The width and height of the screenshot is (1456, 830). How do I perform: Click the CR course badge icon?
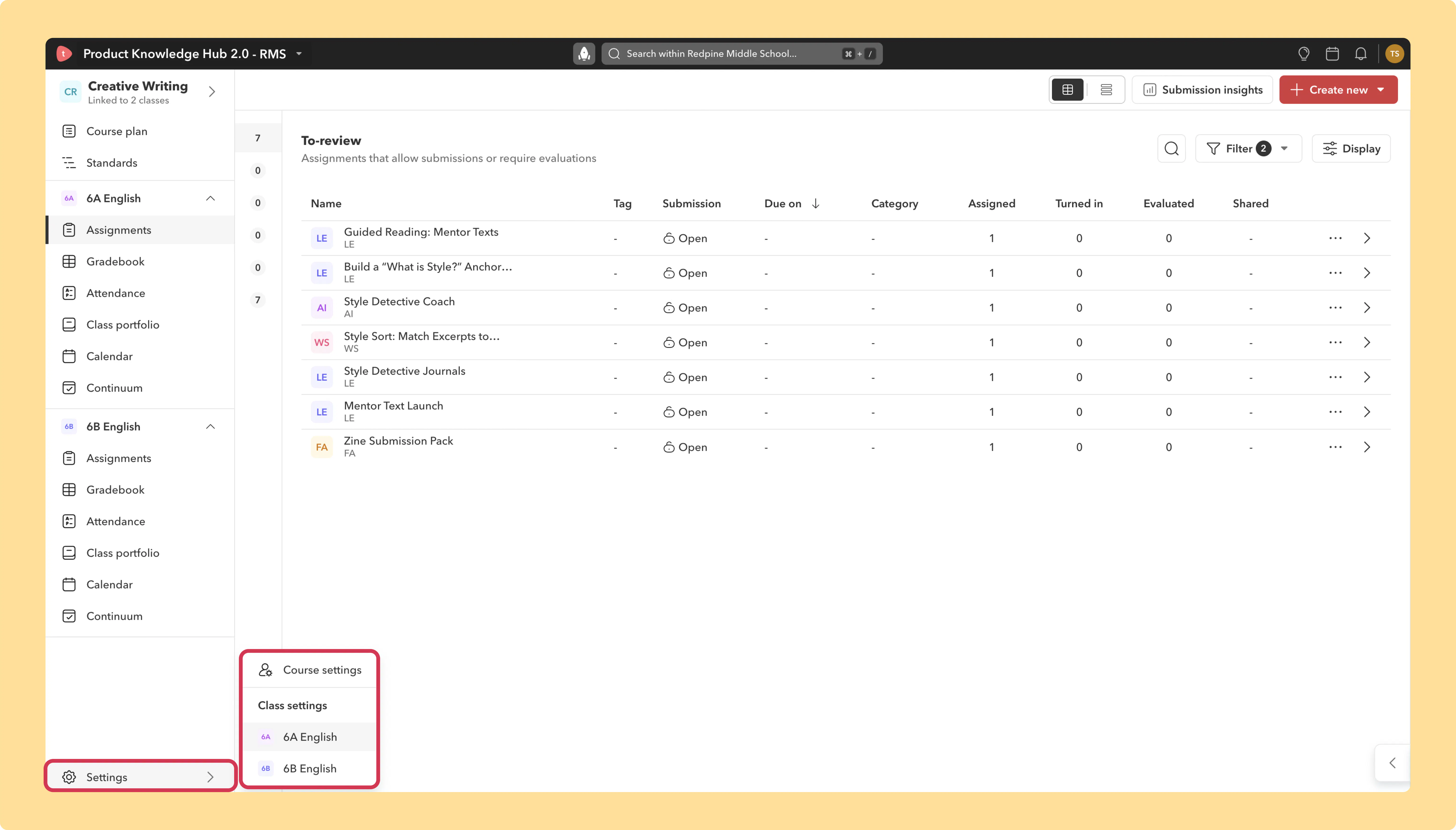pos(70,92)
